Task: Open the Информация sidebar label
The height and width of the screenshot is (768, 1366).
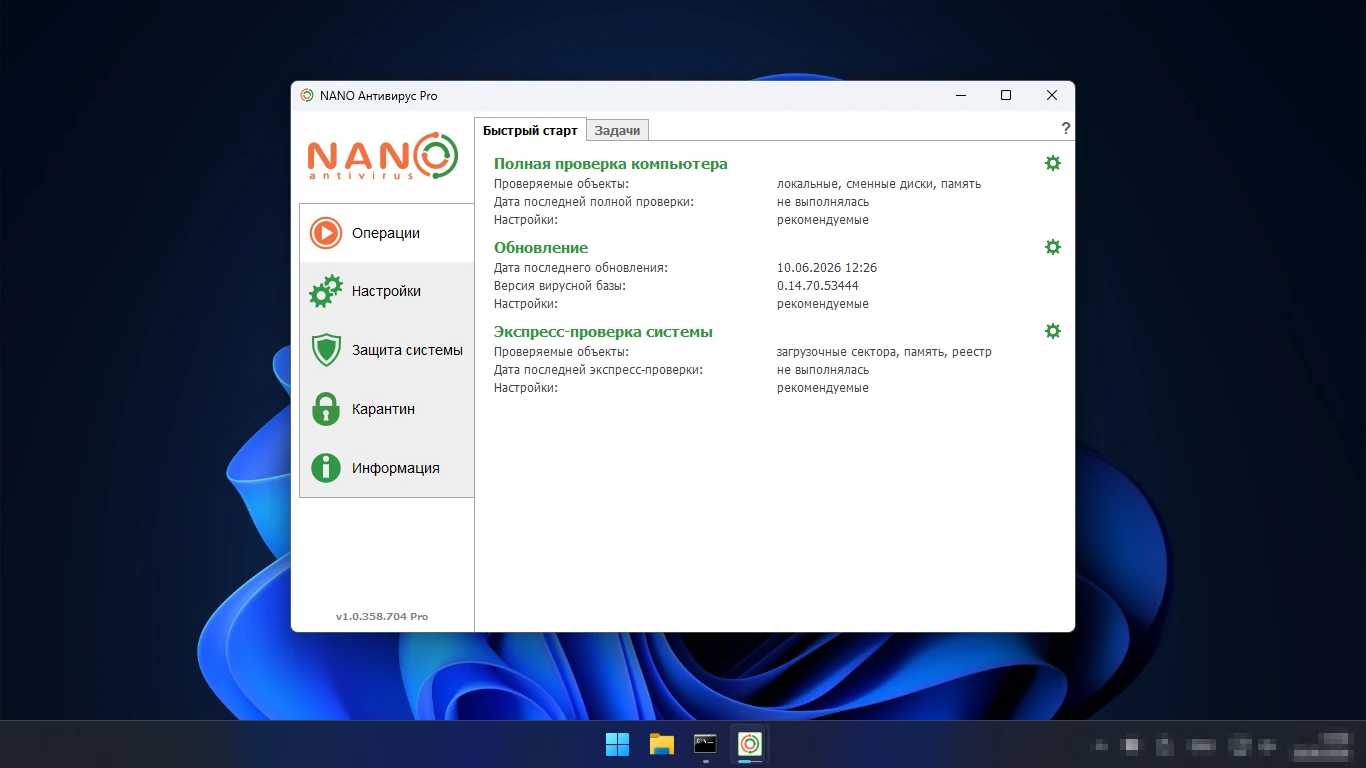Action: point(396,468)
